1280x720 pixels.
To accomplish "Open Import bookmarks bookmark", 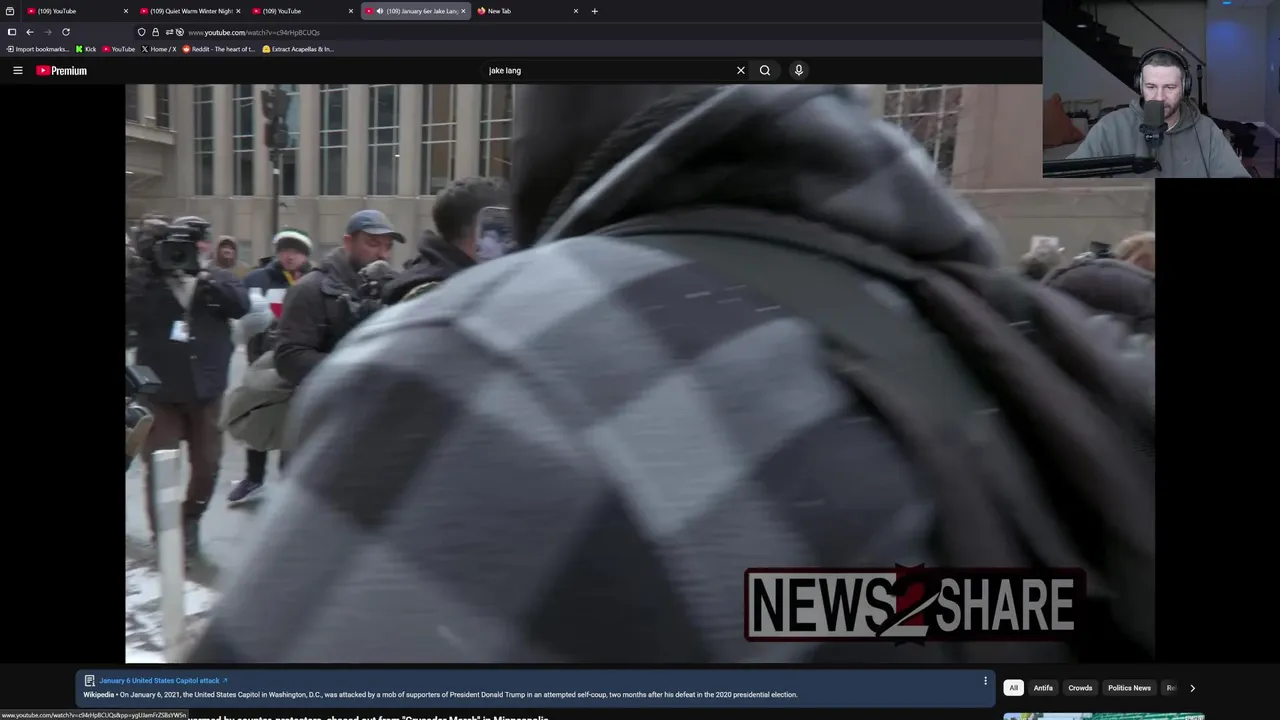I will pos(38,49).
